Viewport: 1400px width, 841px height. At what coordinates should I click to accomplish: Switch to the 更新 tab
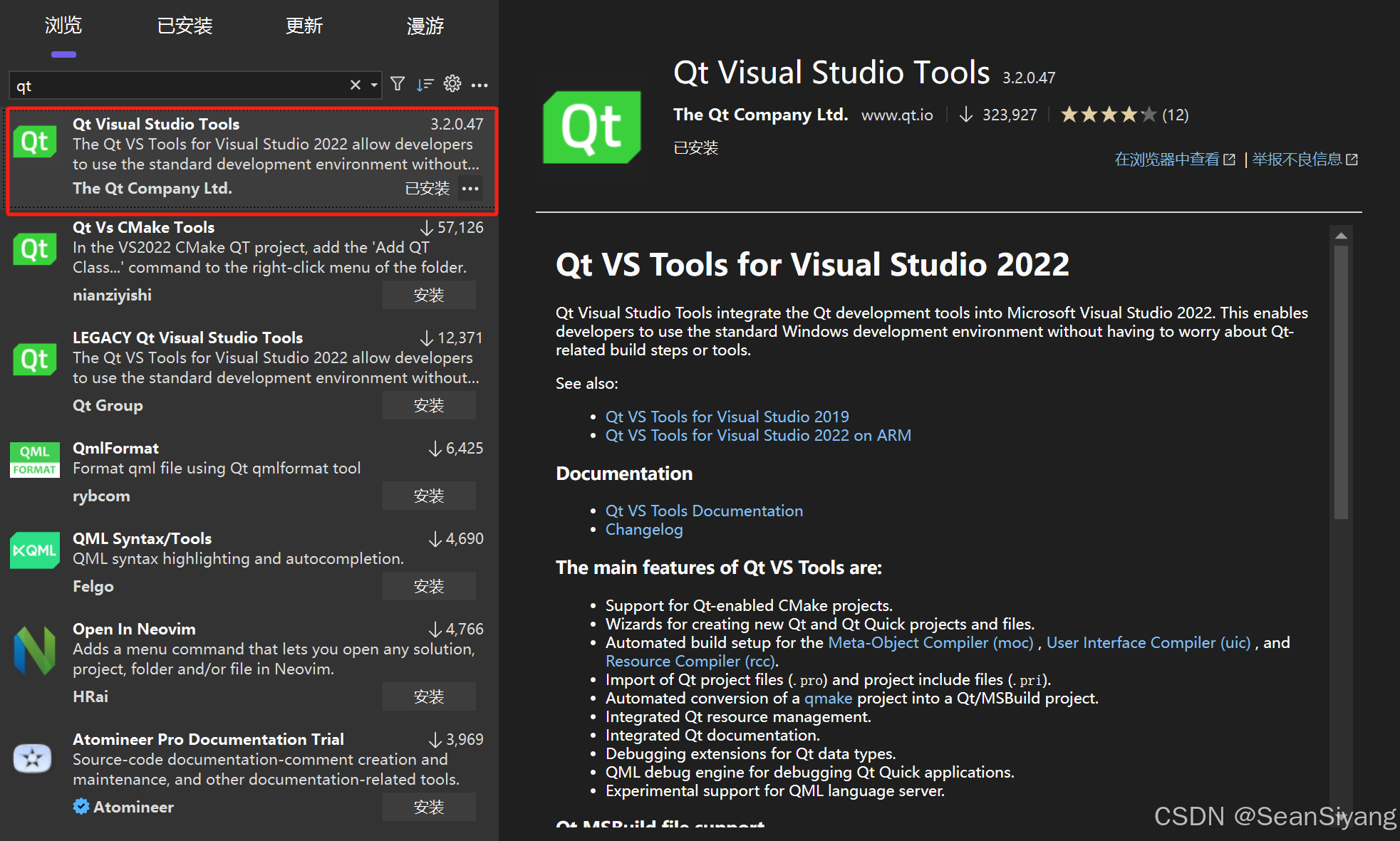pyautogui.click(x=304, y=26)
